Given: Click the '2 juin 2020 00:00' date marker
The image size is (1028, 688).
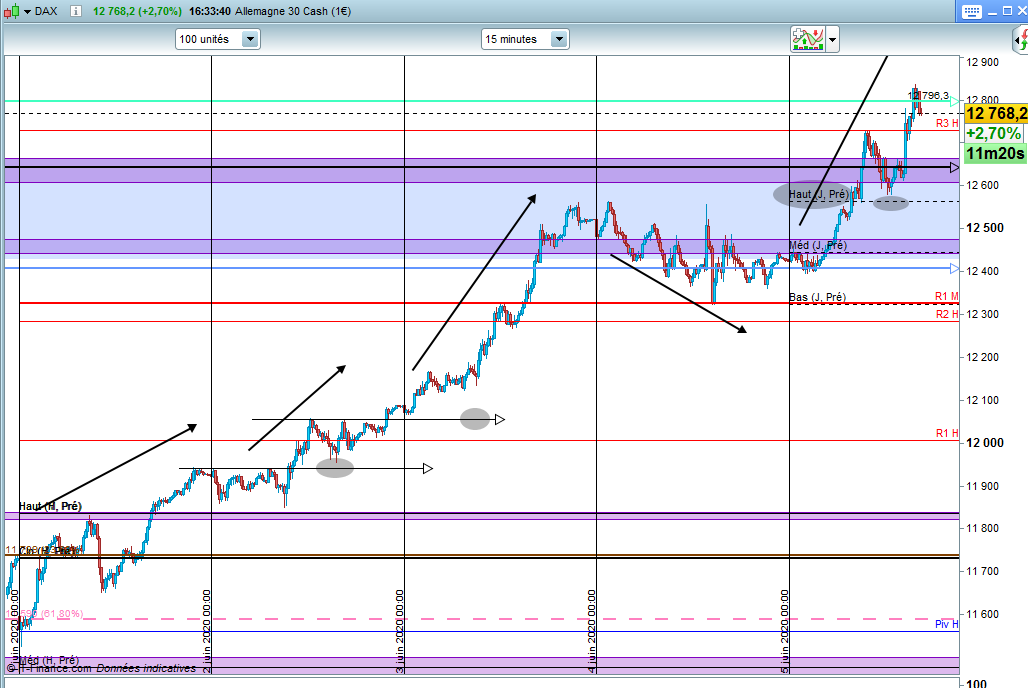Looking at the screenshot, I should [207, 631].
